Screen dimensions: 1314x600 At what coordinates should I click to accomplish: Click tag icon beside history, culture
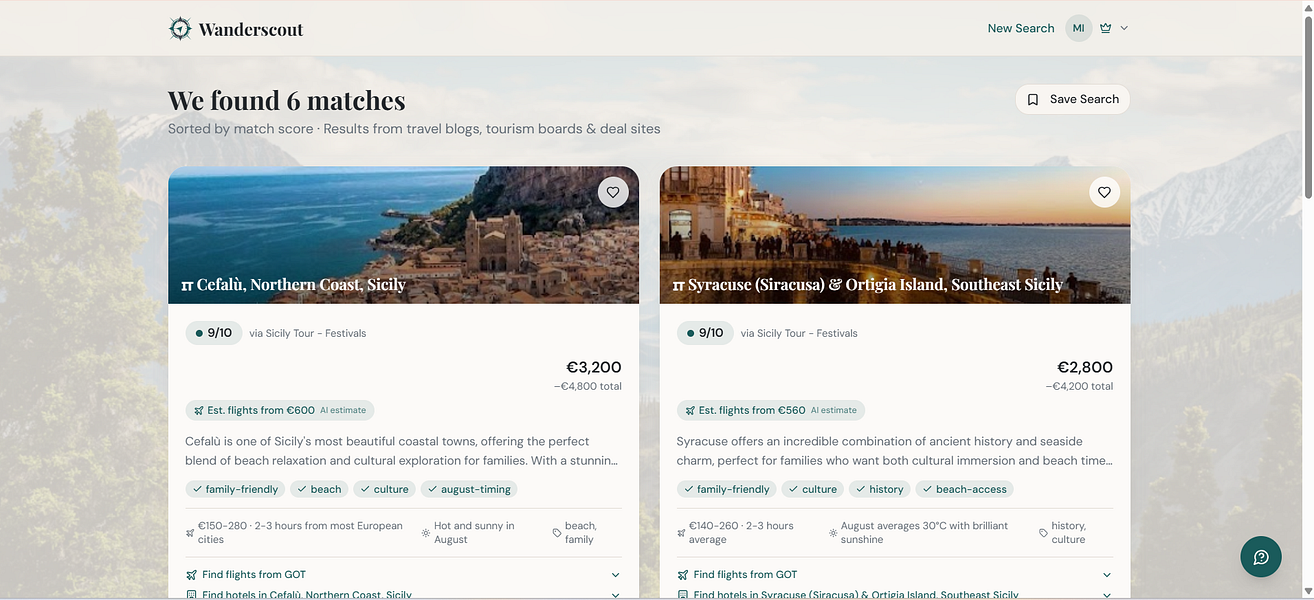pos(1044,533)
